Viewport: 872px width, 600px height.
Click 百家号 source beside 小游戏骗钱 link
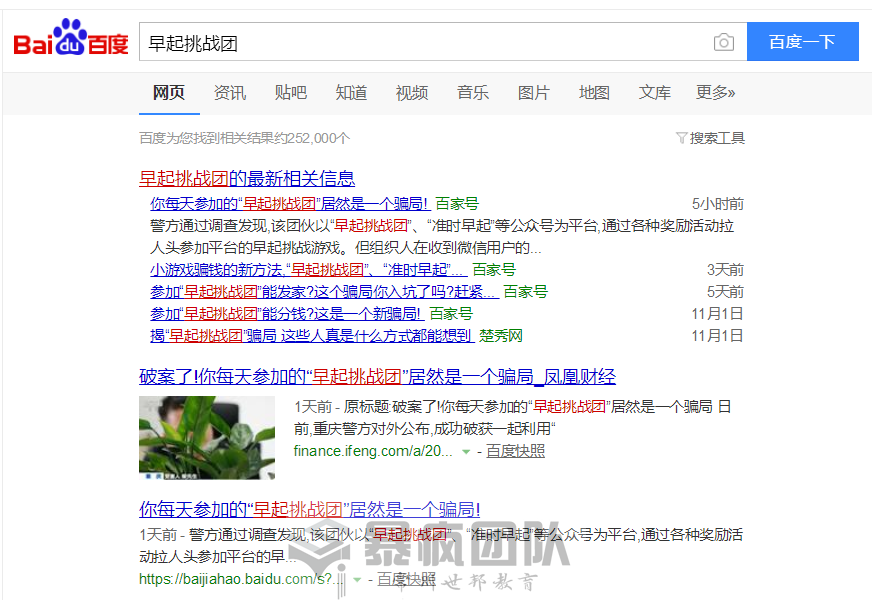click(494, 270)
